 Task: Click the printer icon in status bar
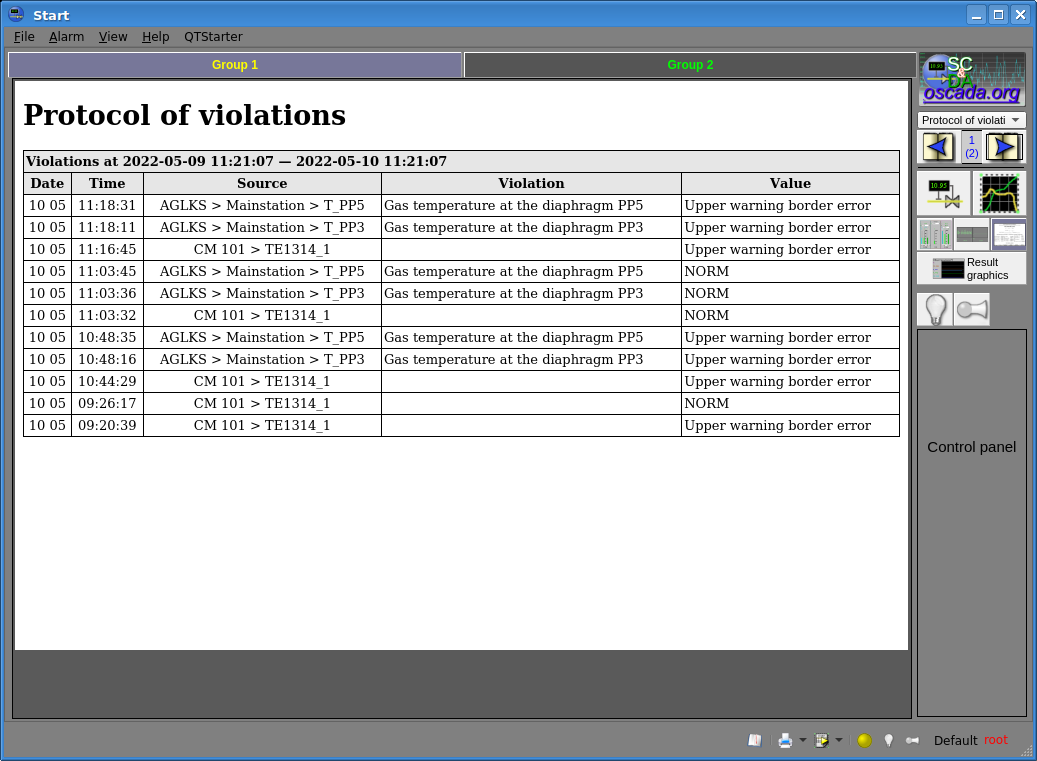pos(785,740)
